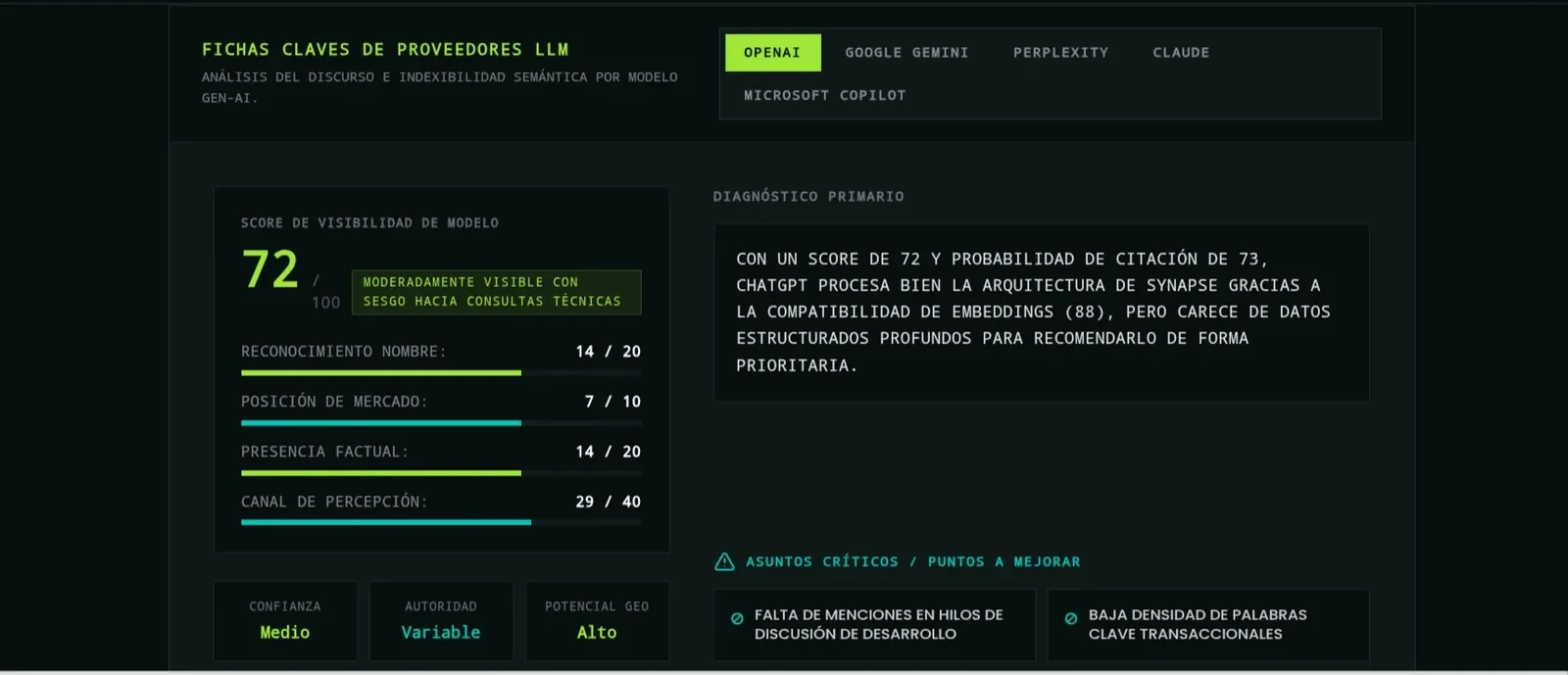Click the Autoridad Variable card
The image size is (1568, 675).
tap(441, 621)
